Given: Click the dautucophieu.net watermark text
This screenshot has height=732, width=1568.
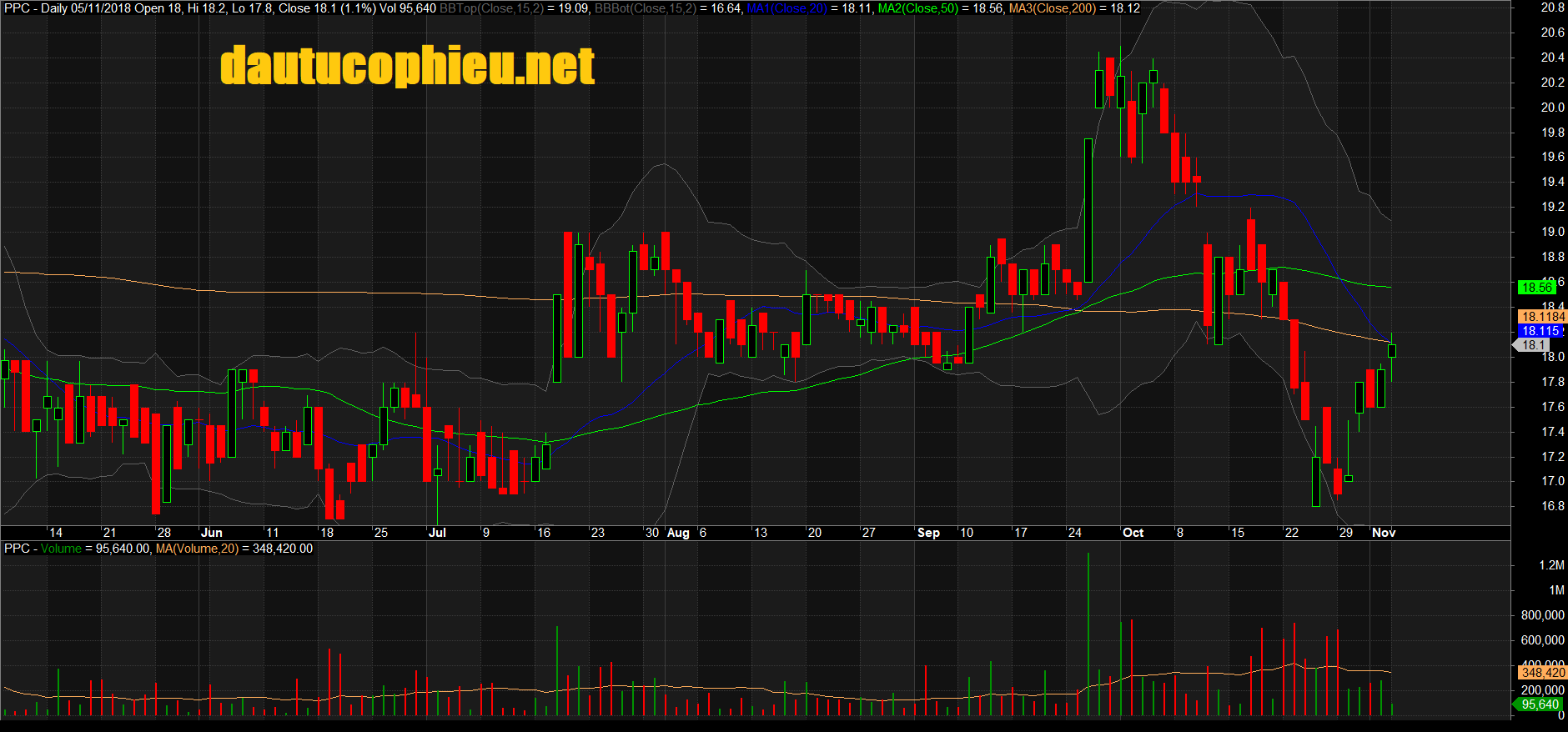Looking at the screenshot, I should click(407, 66).
